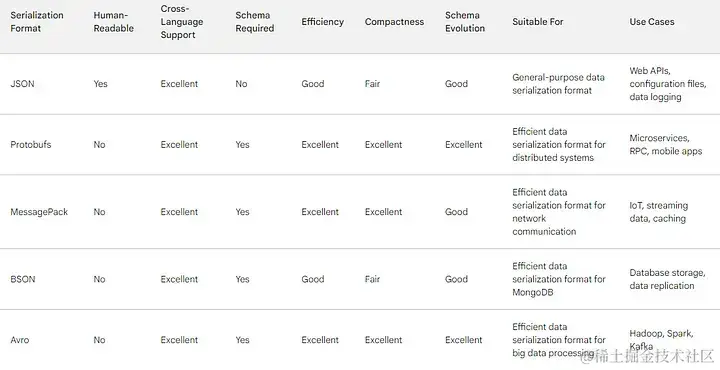This screenshot has height=370, width=720.
Task: Click the Protobufs row label
Action: (31, 145)
